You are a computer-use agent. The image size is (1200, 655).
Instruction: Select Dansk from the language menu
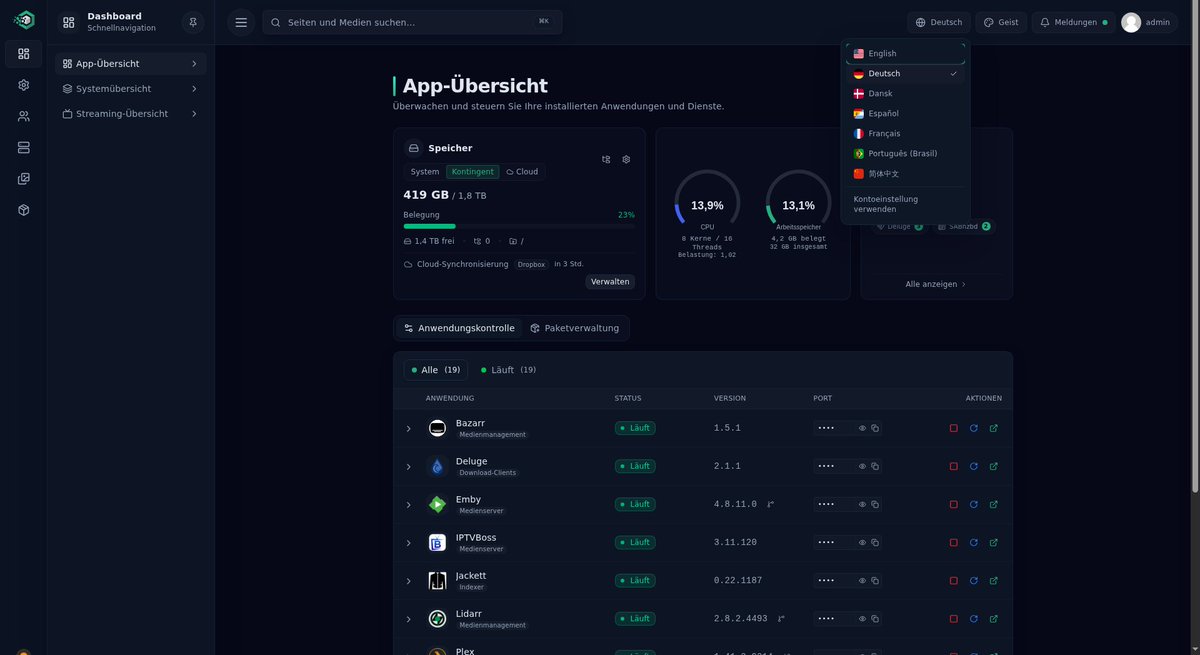[906, 94]
